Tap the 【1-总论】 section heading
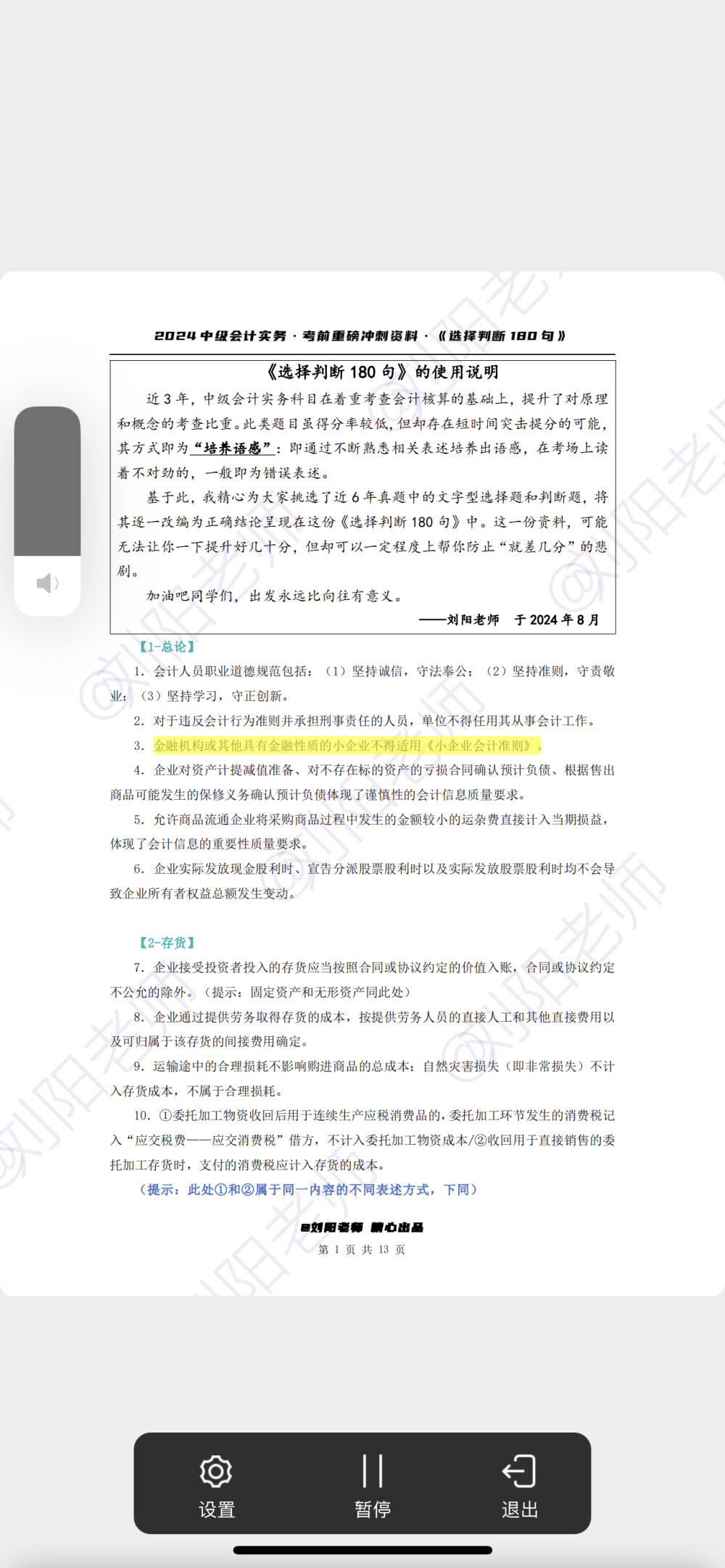This screenshot has width=725, height=1568. pos(167,647)
